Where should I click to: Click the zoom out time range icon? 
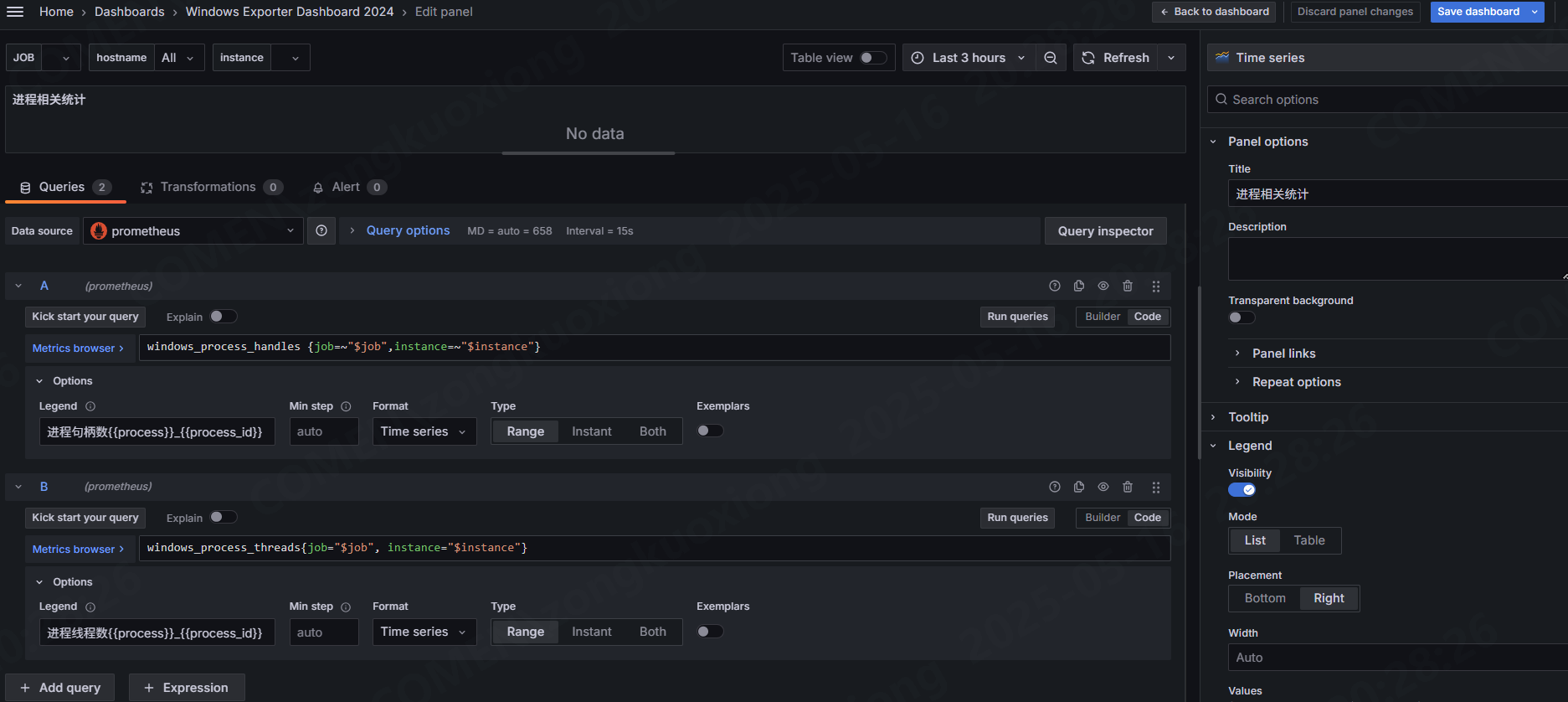1051,58
